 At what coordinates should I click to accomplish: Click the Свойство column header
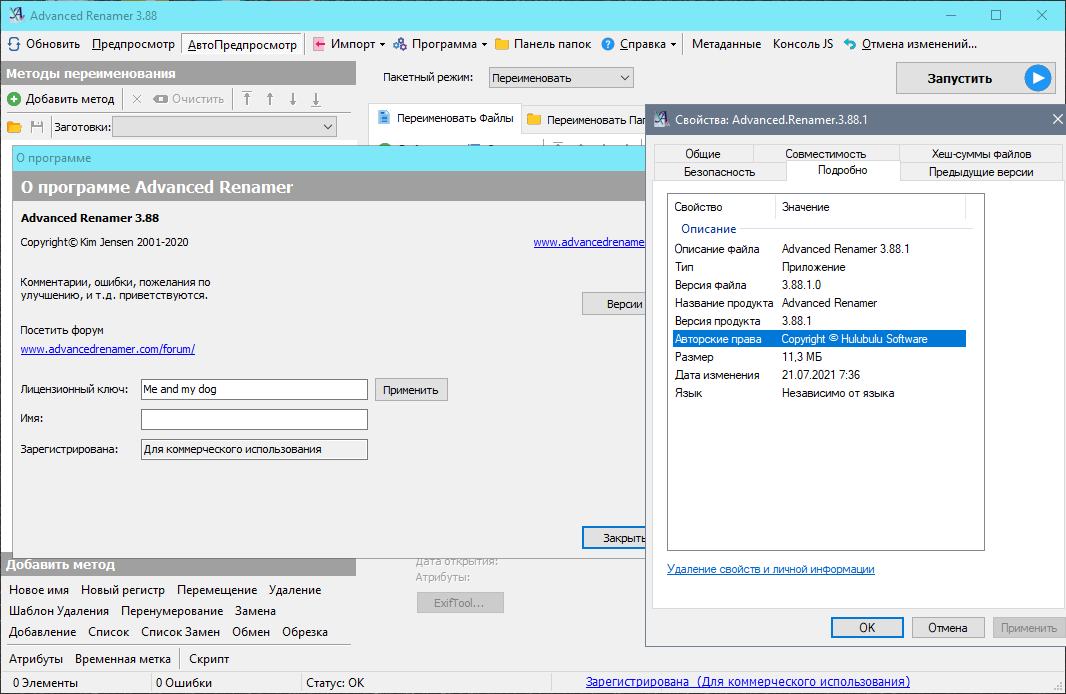(x=722, y=207)
